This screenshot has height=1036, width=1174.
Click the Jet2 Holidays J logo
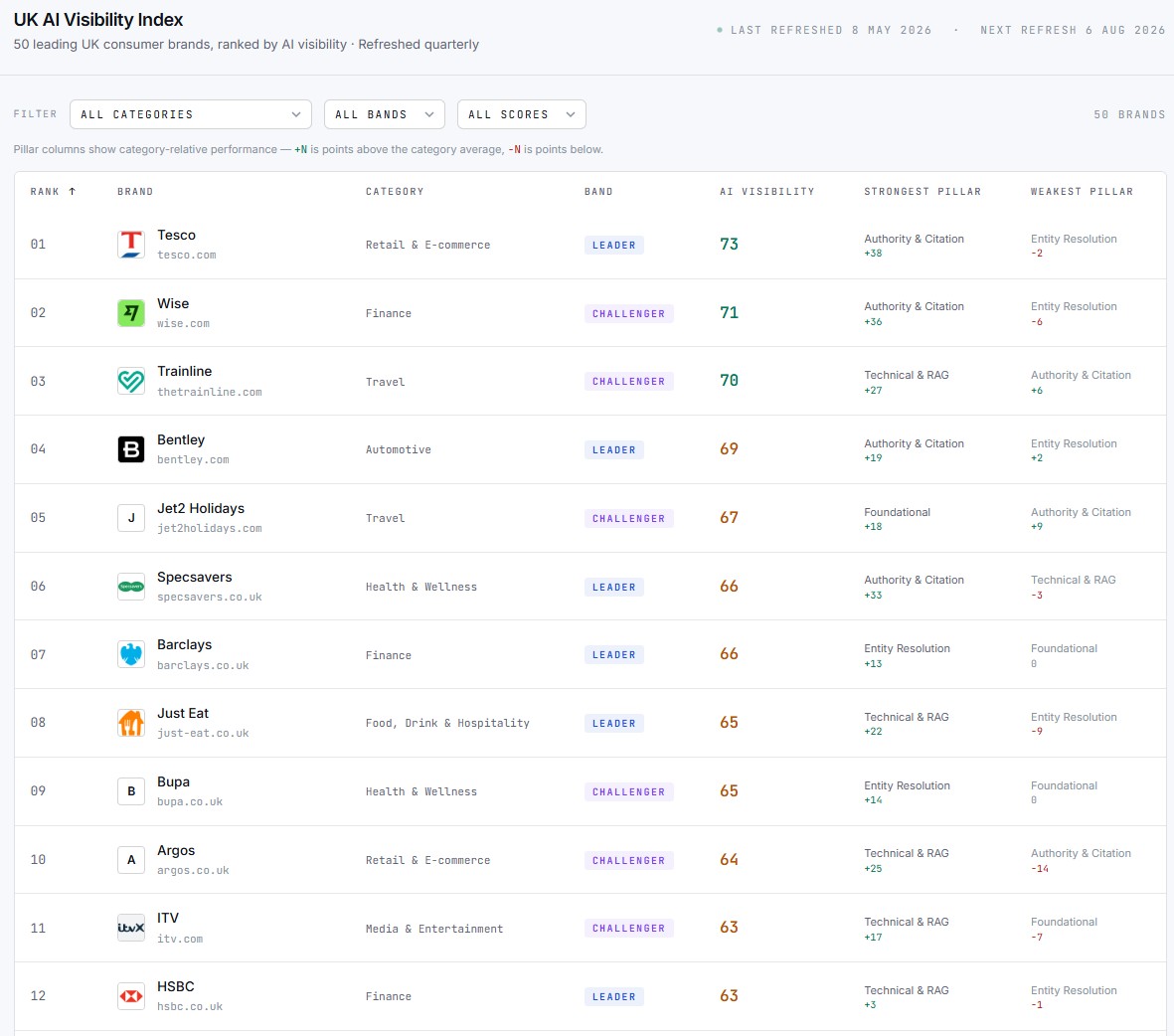coord(131,518)
